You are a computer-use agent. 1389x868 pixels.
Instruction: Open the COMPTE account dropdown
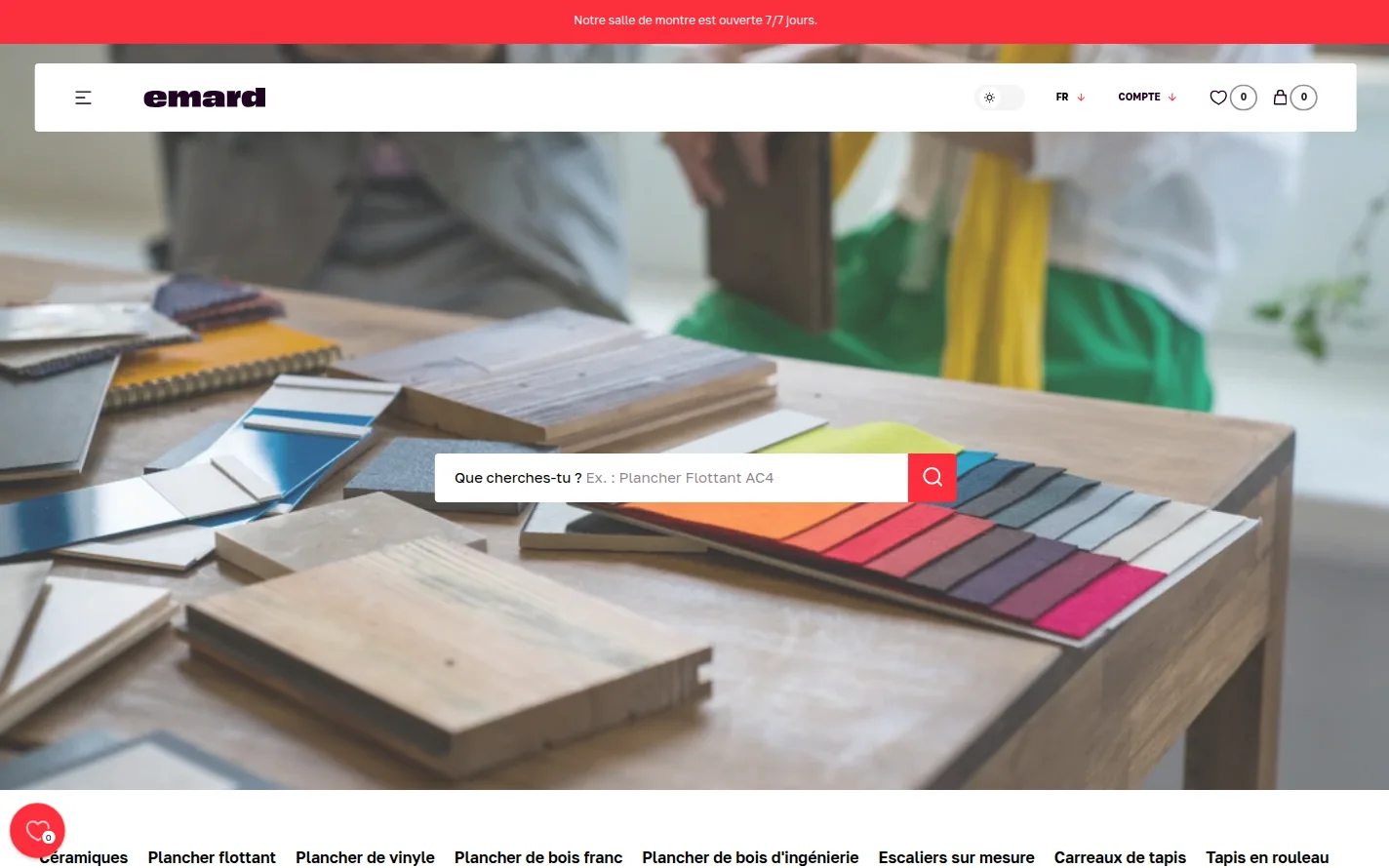coord(1147,98)
